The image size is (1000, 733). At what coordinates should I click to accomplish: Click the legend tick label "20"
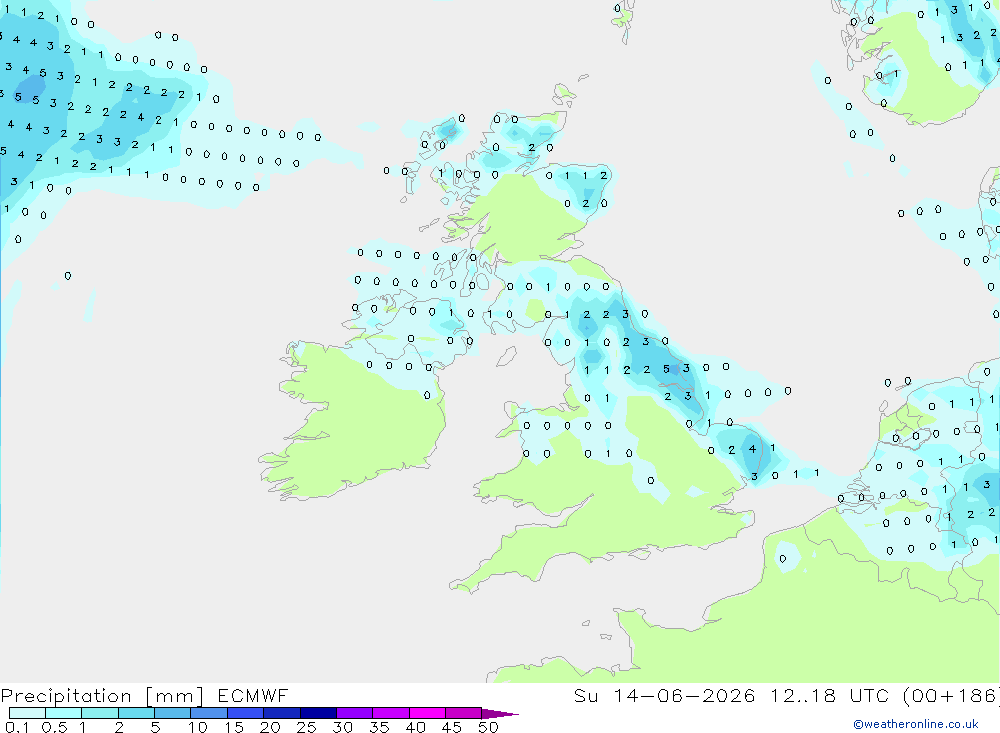pos(270,727)
